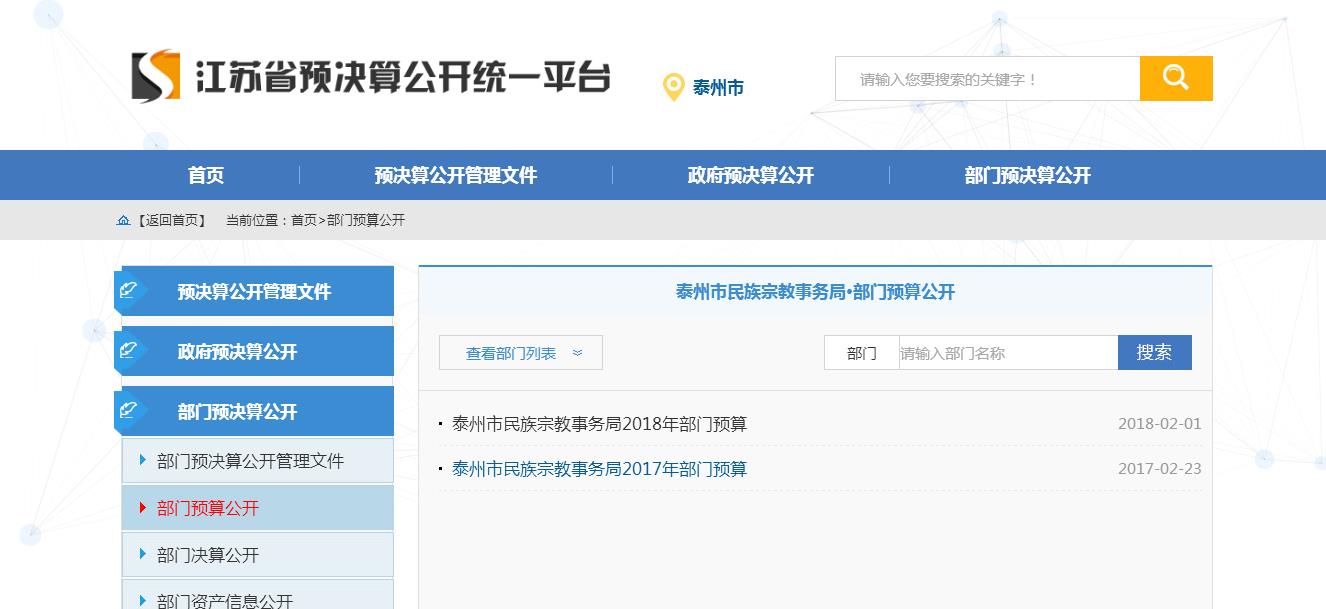
Task: Click pencil icon on 部门预决算公开 sidebar header
Action: [129, 411]
